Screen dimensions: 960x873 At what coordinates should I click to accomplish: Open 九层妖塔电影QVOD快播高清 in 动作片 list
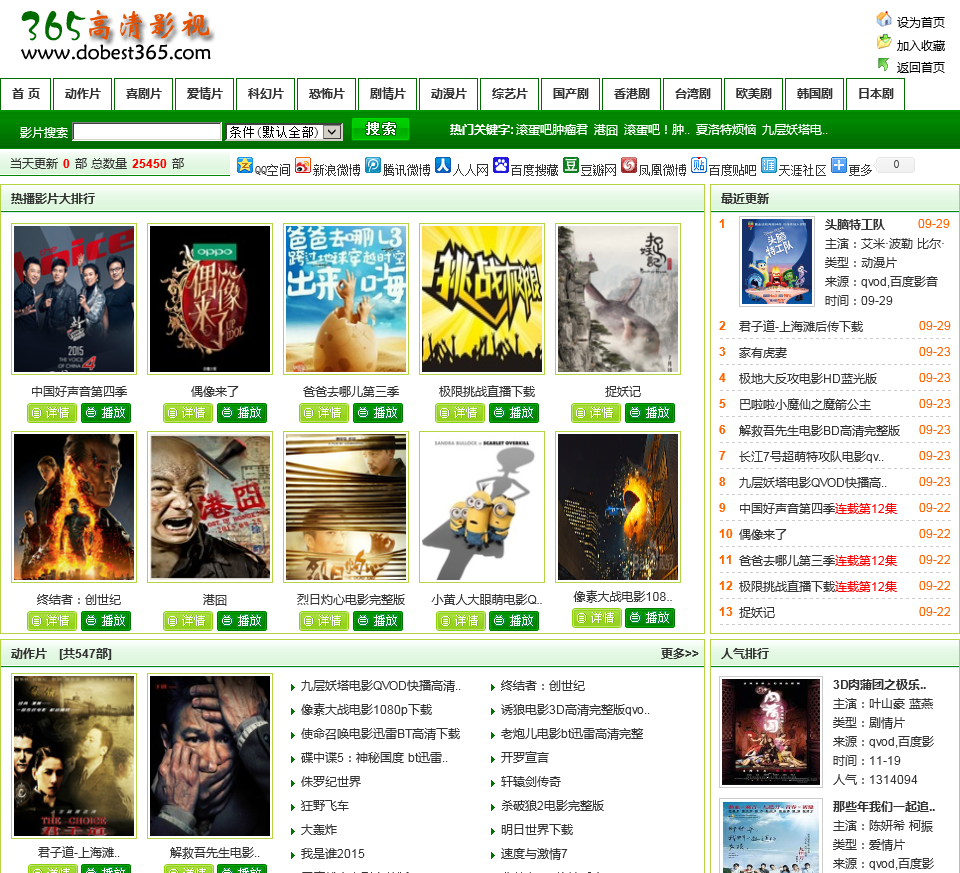380,686
